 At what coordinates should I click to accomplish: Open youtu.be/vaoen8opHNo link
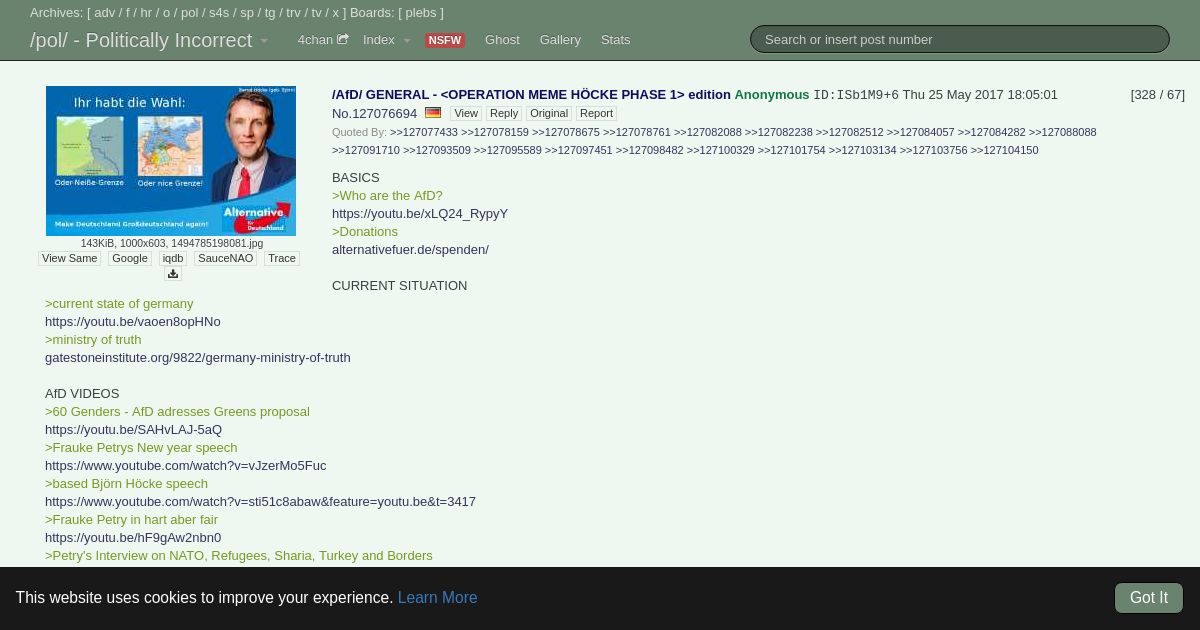pos(133,321)
